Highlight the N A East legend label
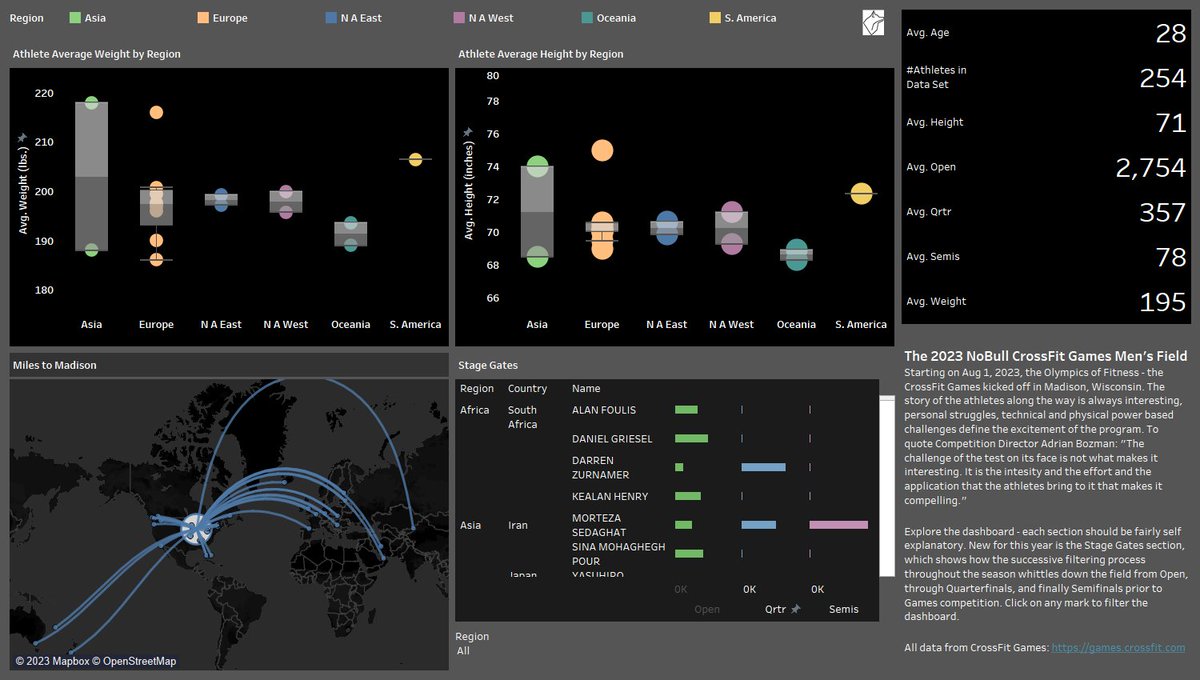Image resolution: width=1200 pixels, height=680 pixels. point(361,18)
